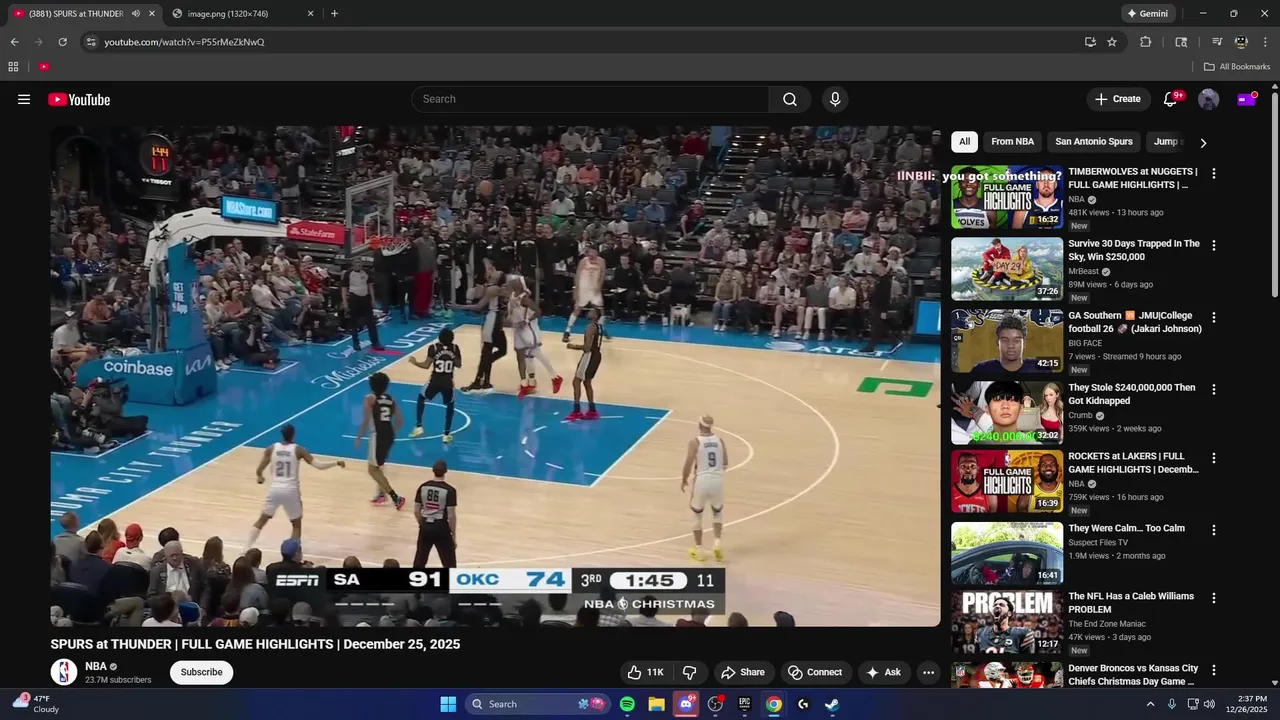Open options for NFL Caleb Williams video
Viewport: 1280px width, 720px height.
(1214, 598)
